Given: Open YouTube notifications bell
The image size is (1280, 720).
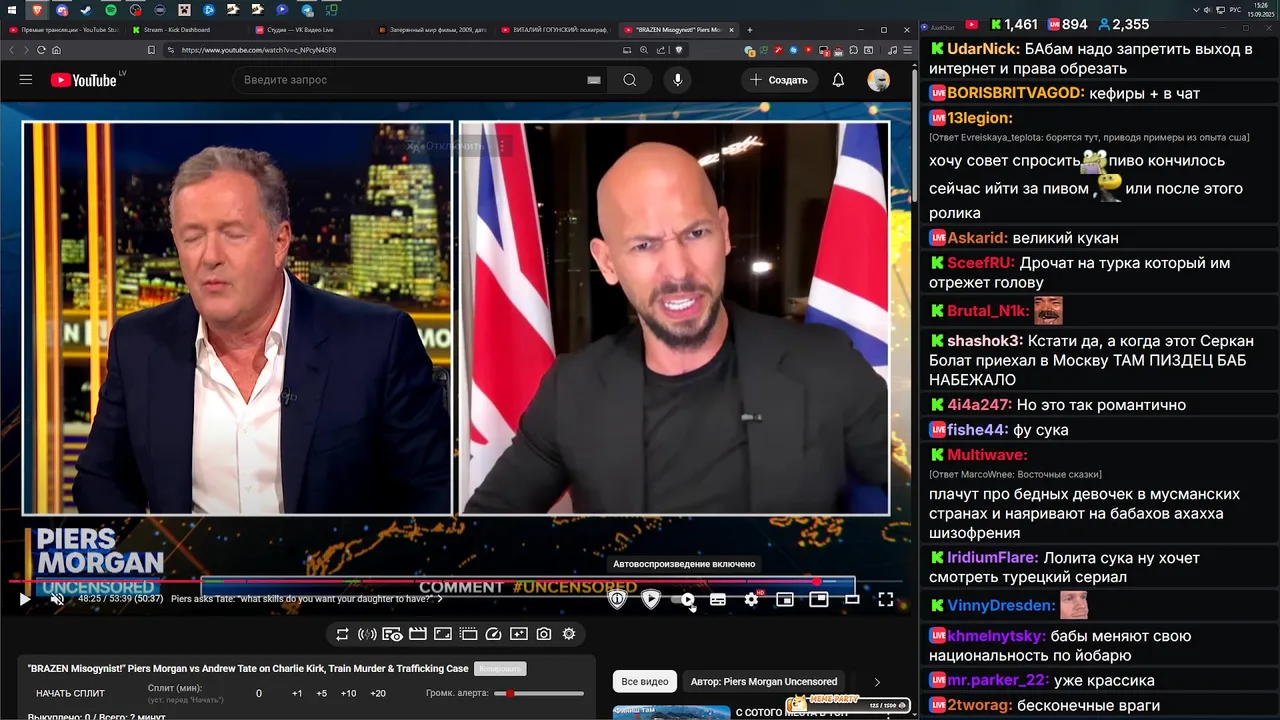Looking at the screenshot, I should point(838,80).
